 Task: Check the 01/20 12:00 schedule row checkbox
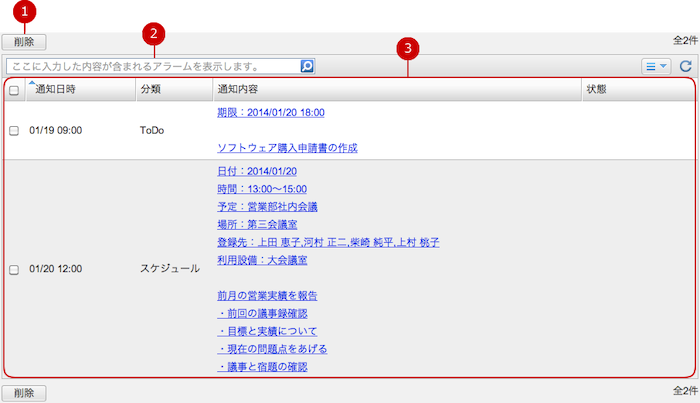coord(14,269)
